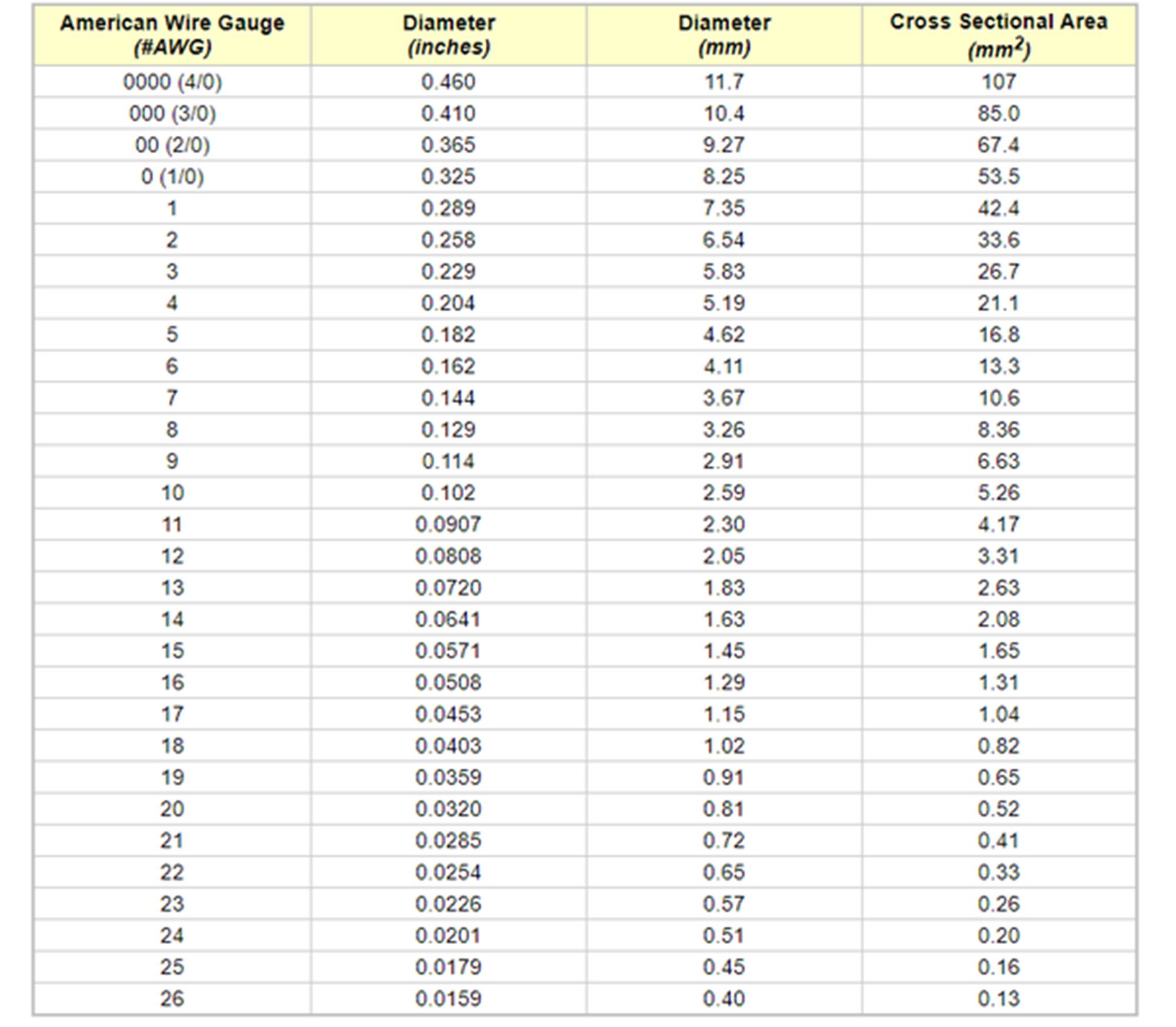Click the 42.4 area cell
1176x1027 pixels.
coord(999,208)
